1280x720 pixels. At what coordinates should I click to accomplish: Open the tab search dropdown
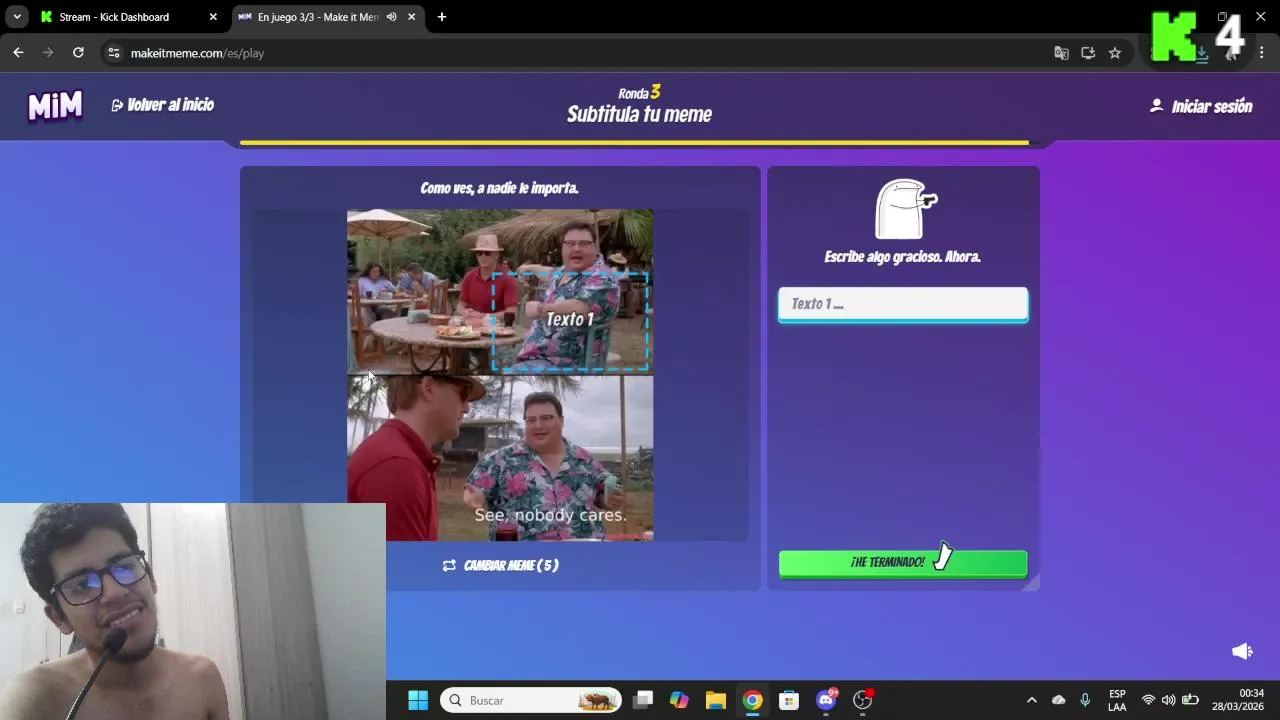[17, 17]
